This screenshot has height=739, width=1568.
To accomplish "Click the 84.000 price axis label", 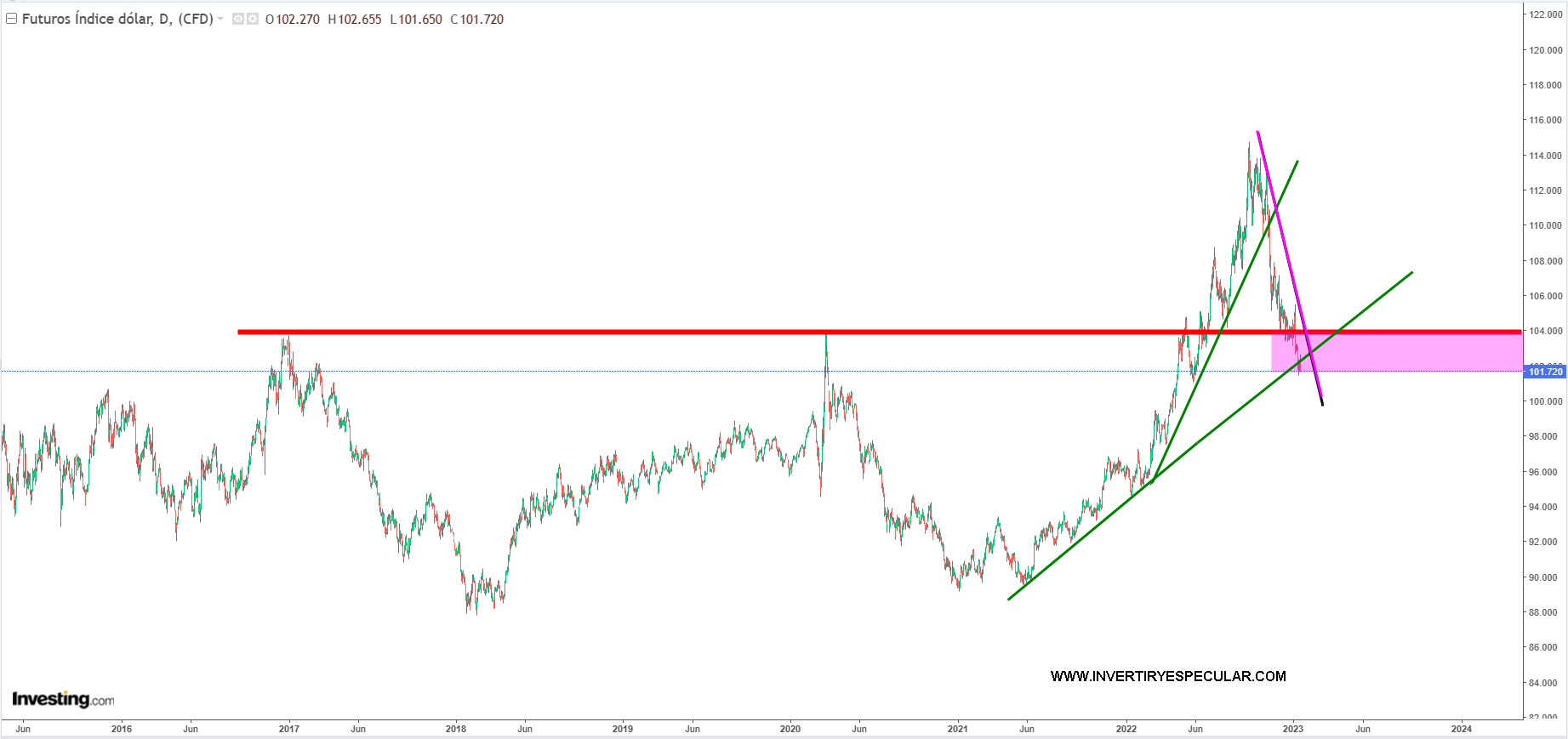I will [x=1545, y=682].
